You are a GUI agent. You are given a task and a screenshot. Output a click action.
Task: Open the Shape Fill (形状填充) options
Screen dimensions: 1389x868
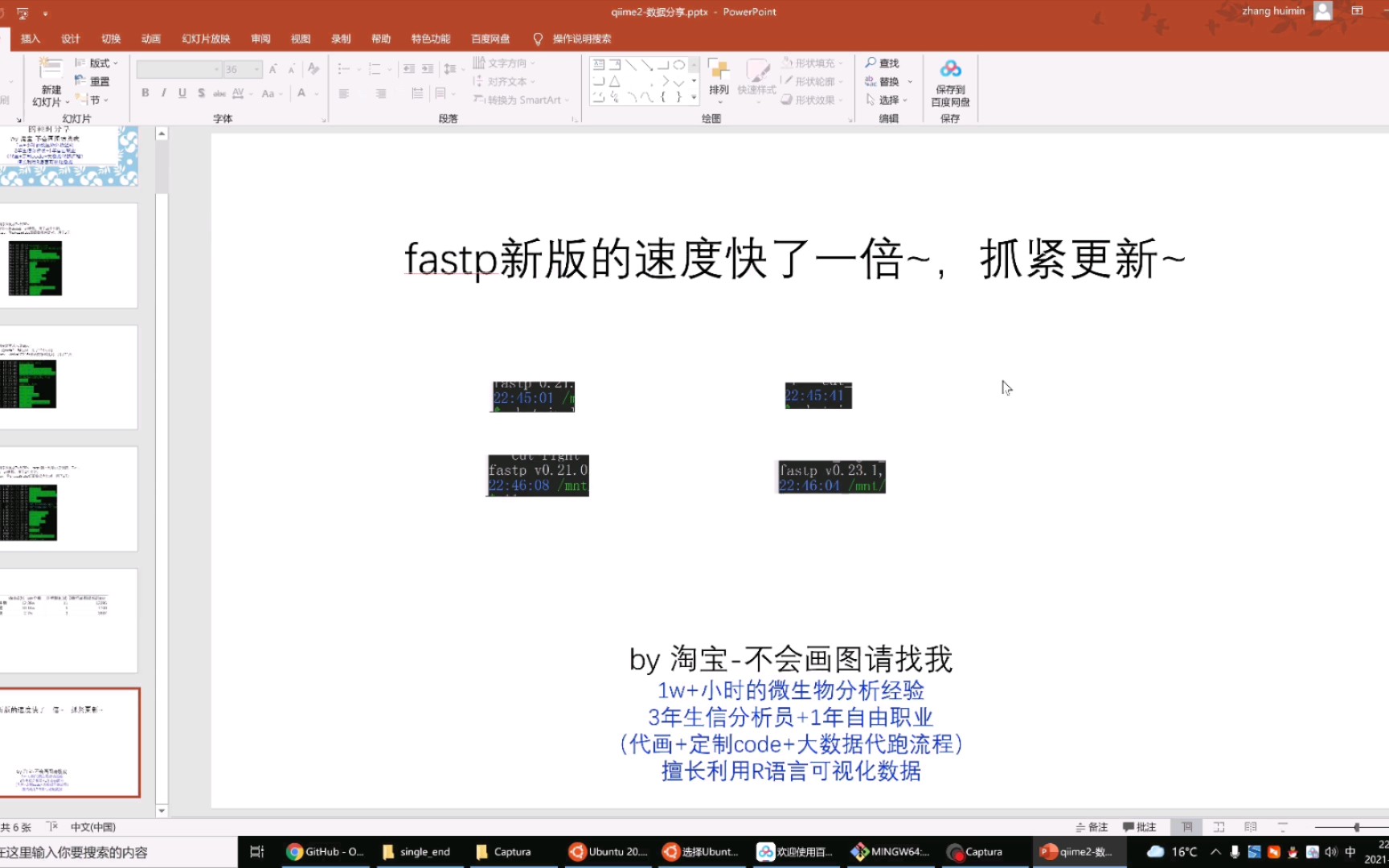[812, 63]
